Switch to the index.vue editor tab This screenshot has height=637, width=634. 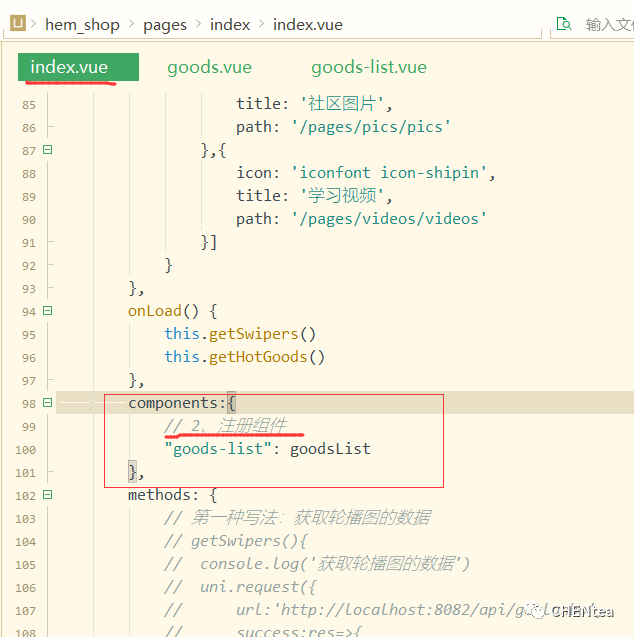[x=69, y=67]
